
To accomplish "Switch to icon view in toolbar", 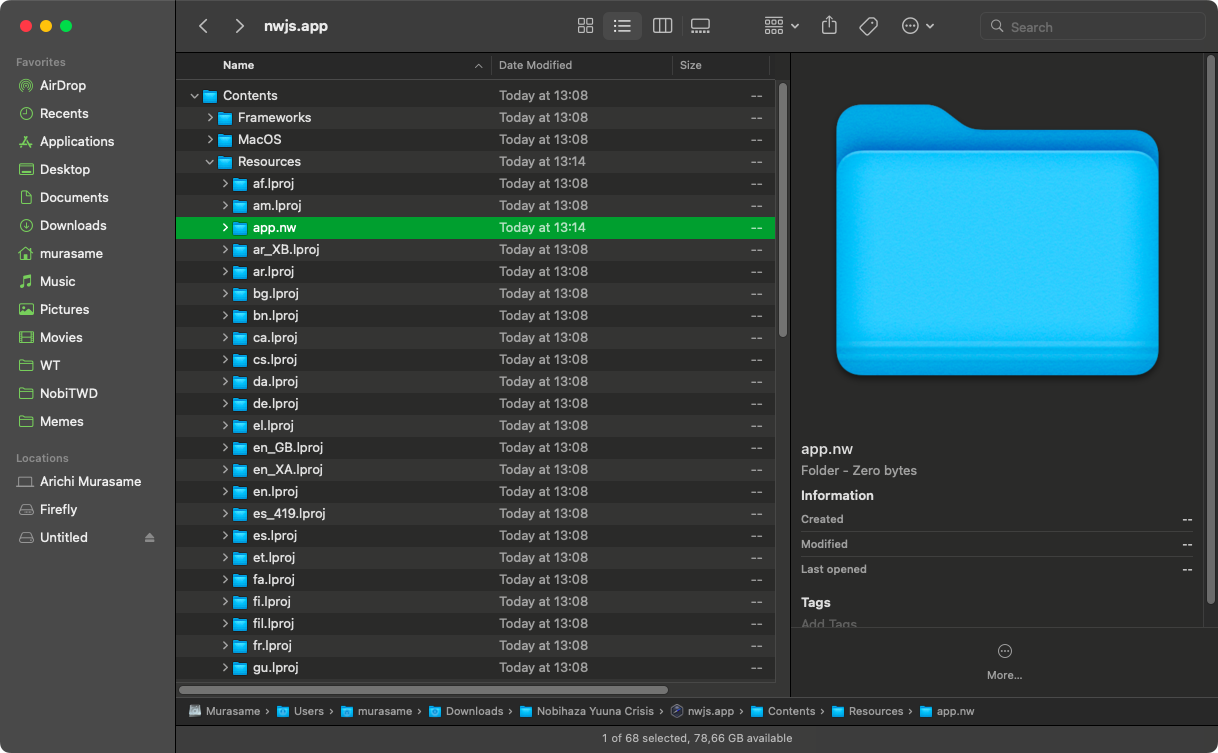I will (586, 26).
